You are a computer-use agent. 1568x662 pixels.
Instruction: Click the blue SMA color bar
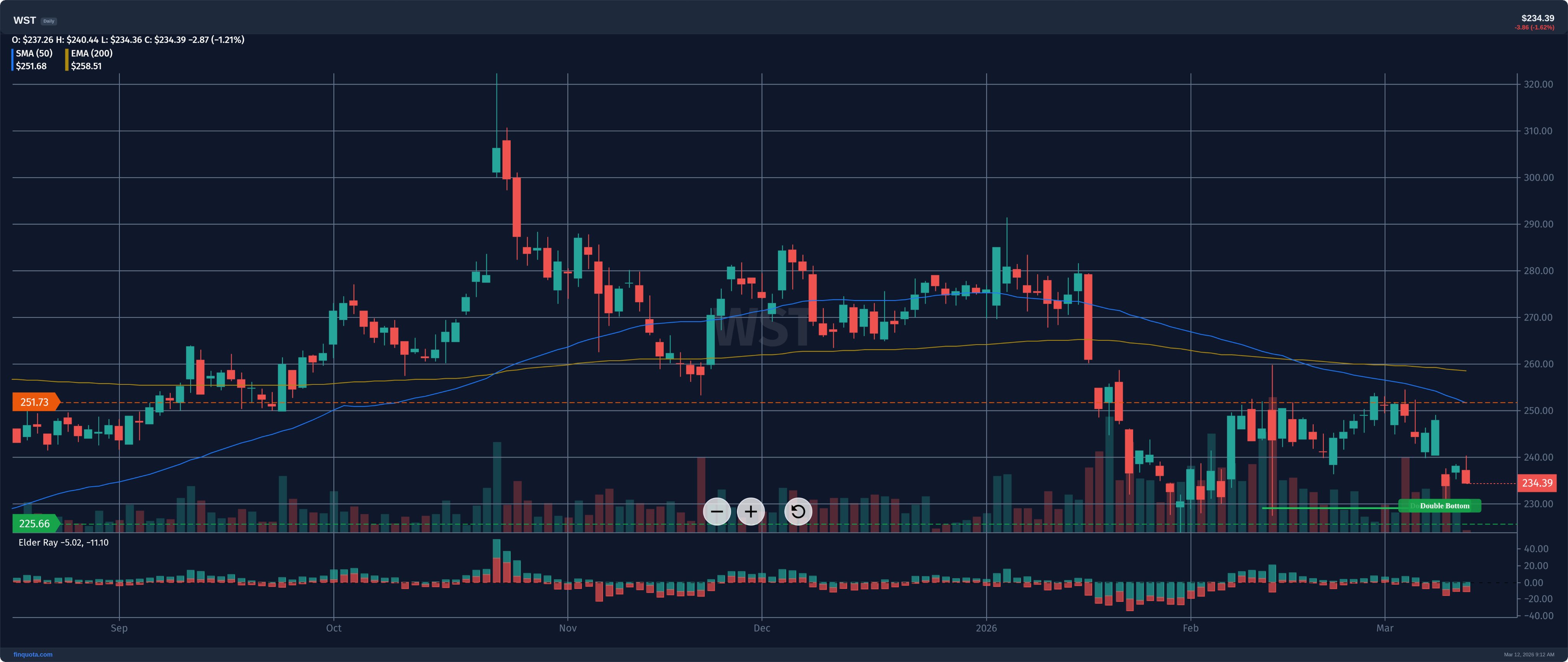[12, 60]
